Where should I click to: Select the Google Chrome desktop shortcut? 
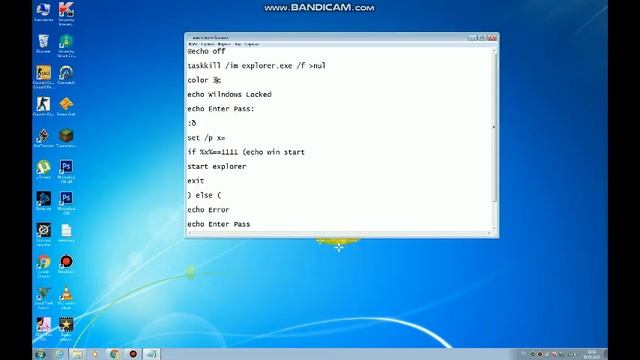click(x=43, y=265)
